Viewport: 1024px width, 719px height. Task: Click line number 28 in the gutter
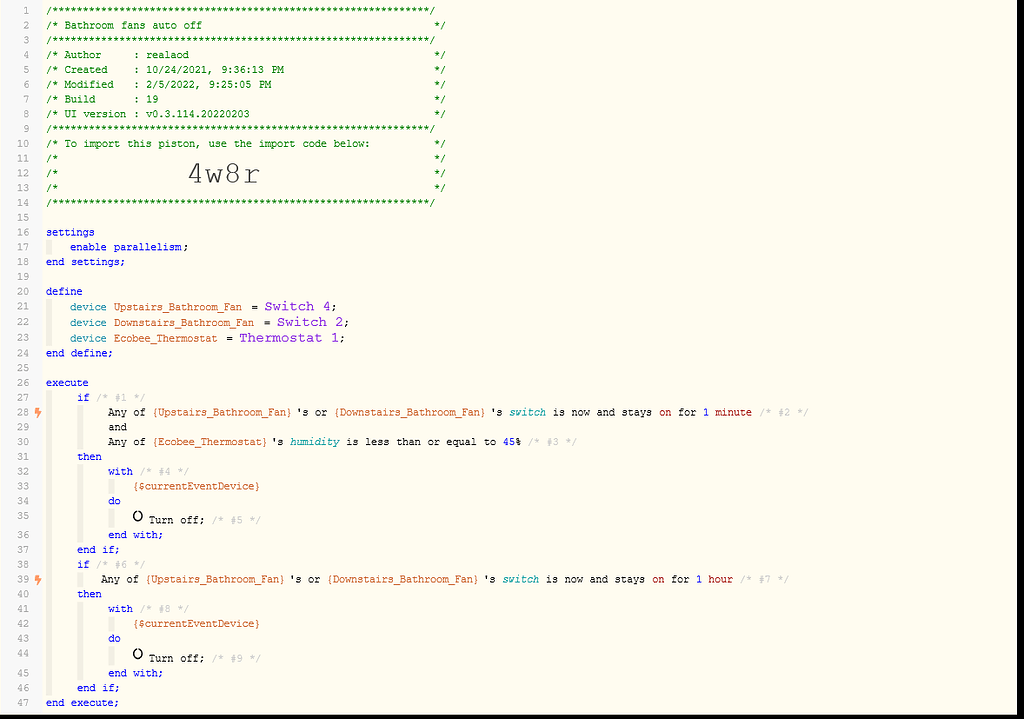click(22, 411)
